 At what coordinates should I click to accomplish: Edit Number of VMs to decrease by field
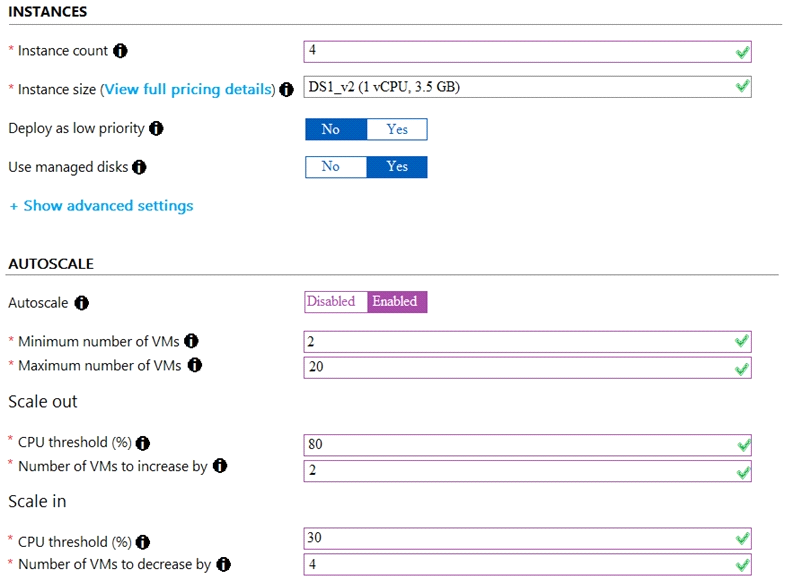(528, 564)
